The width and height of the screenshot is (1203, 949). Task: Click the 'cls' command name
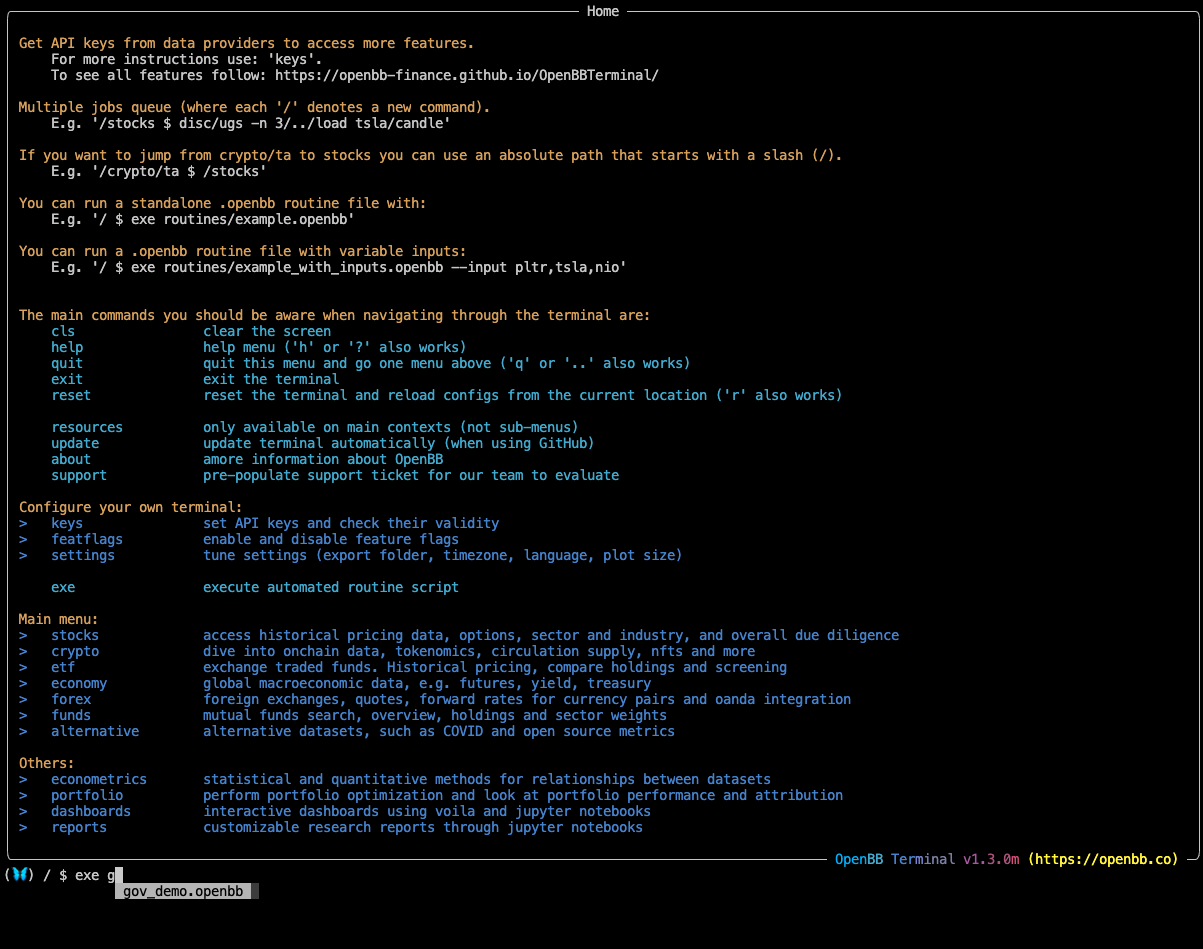tap(63, 331)
